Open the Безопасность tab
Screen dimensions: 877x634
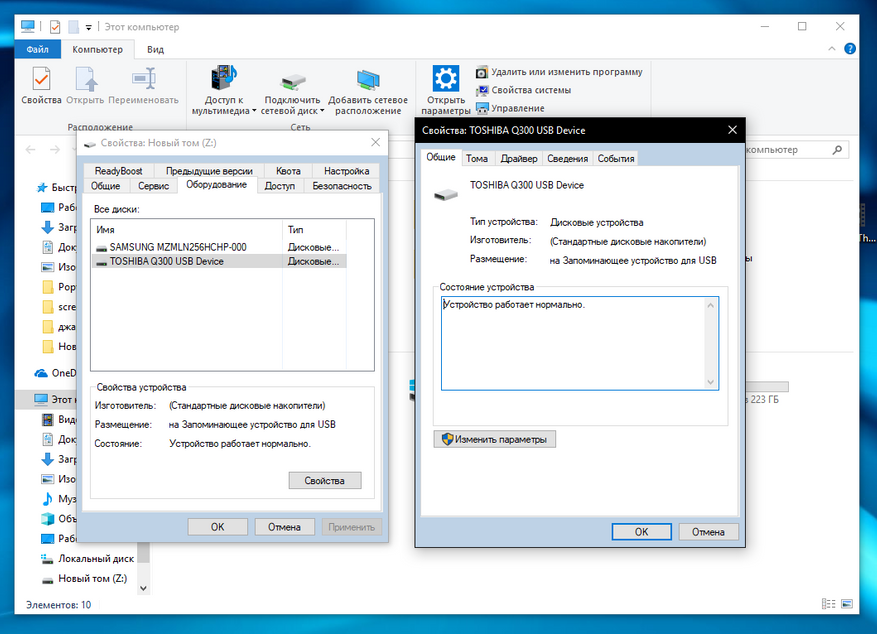pos(342,186)
